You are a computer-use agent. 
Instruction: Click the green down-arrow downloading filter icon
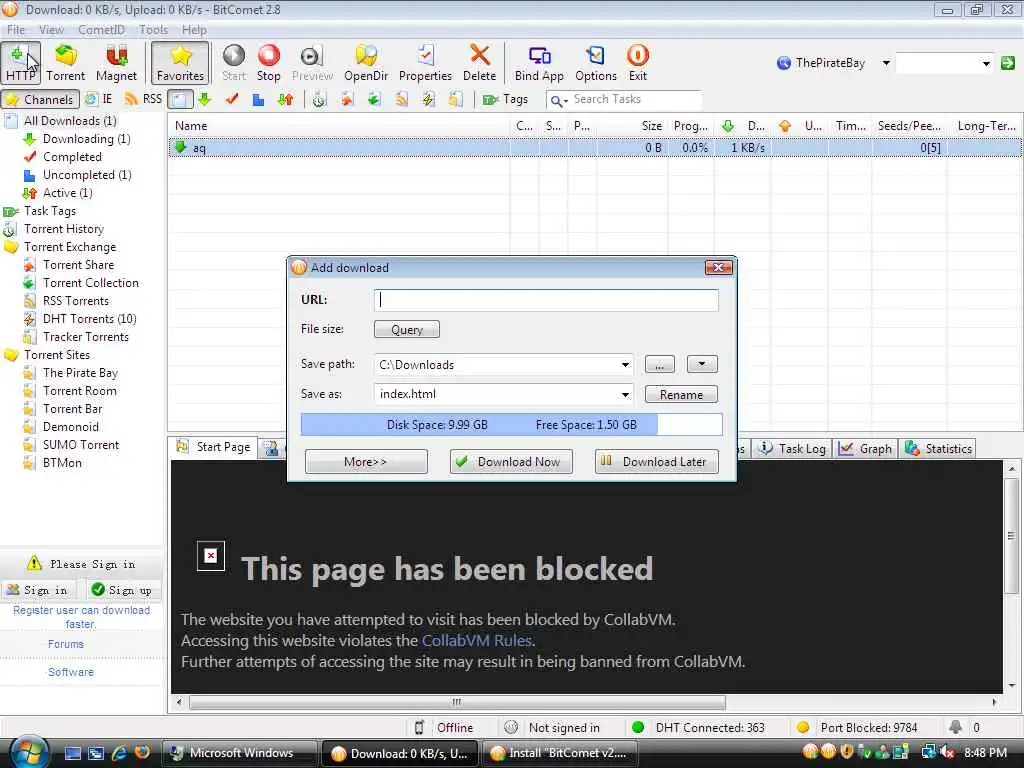[204, 99]
